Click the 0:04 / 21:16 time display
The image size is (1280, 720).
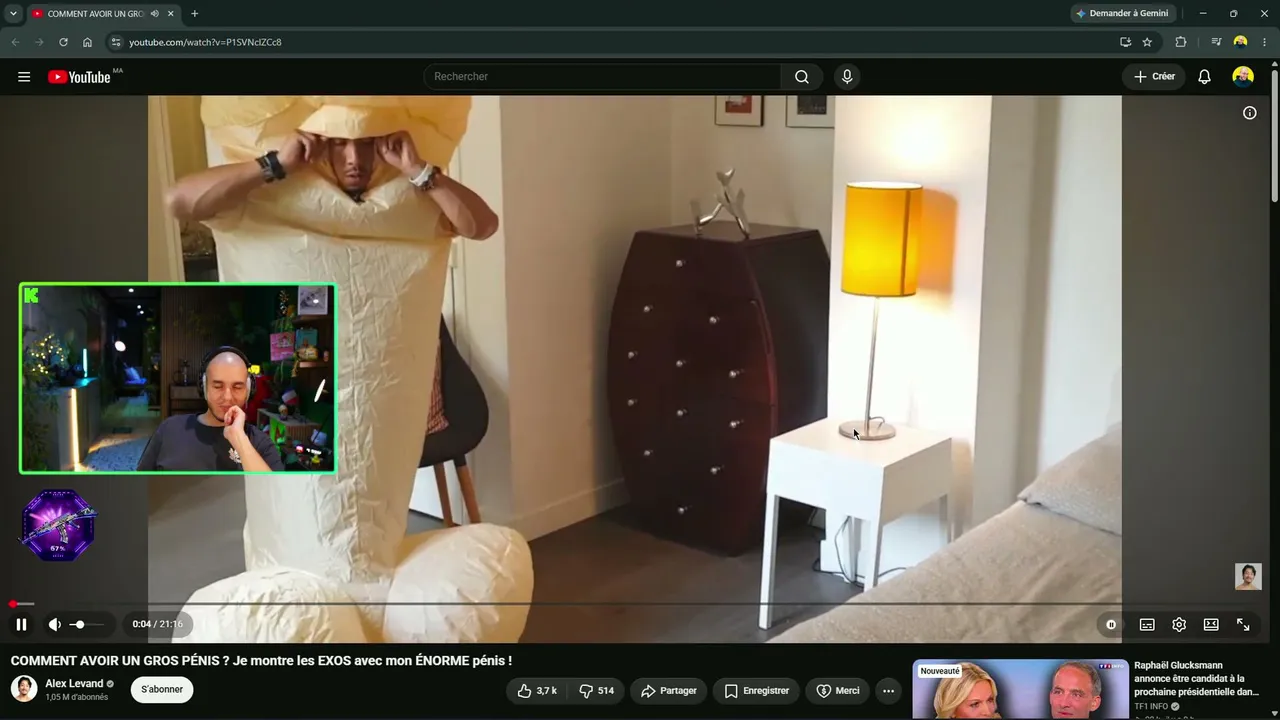(158, 624)
